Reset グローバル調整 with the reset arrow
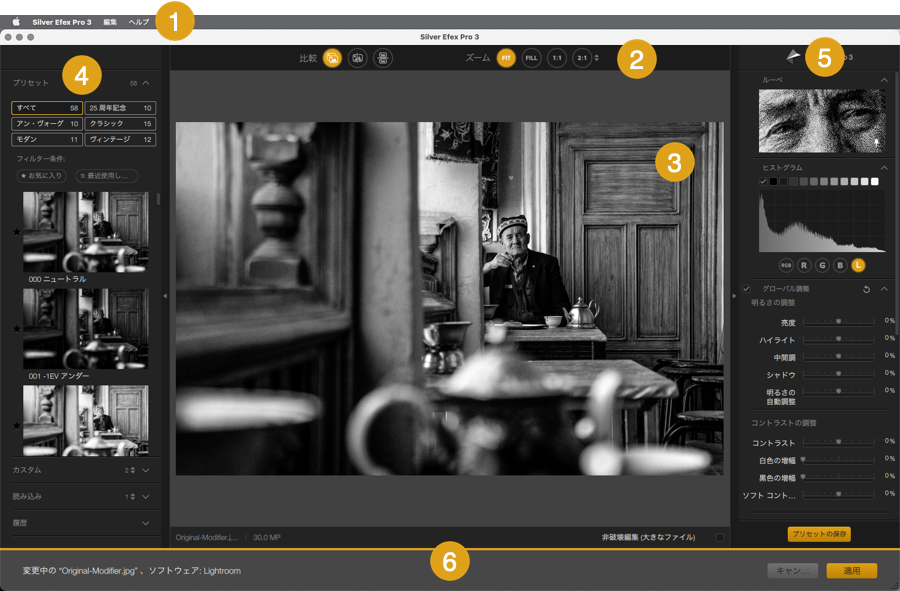 [866, 289]
